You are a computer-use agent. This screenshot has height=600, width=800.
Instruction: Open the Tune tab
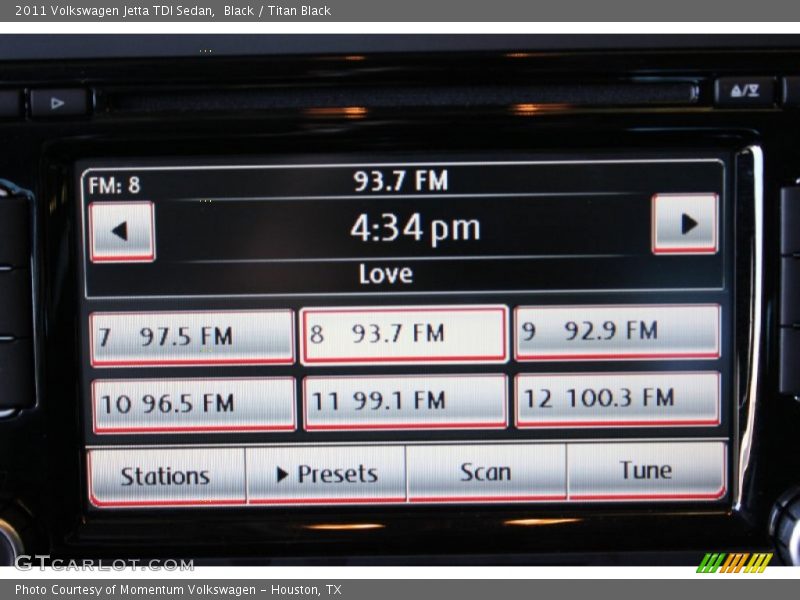tap(646, 470)
